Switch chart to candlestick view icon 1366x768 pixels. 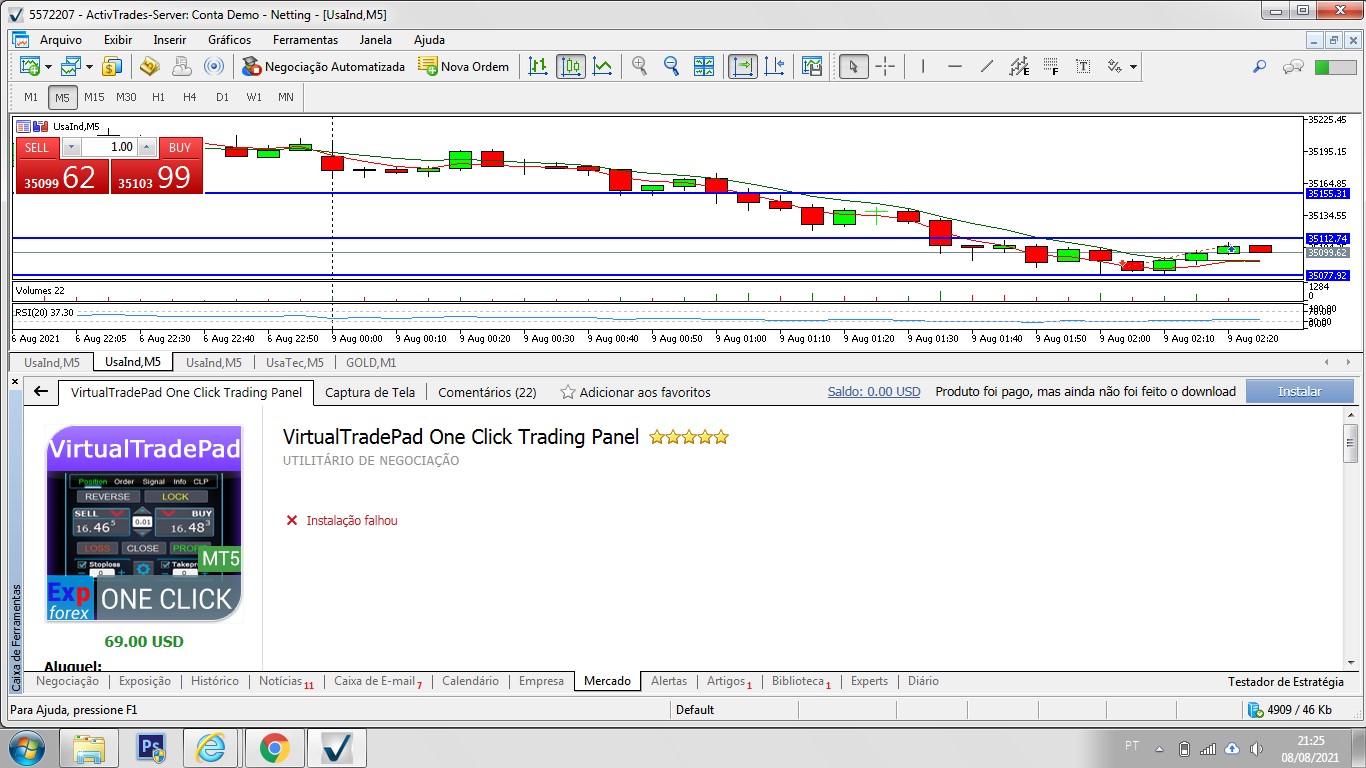tap(571, 67)
